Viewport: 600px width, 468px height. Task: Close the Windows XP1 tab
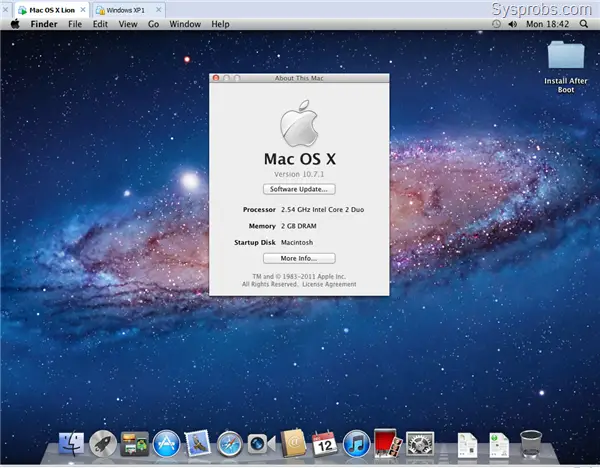(x=159, y=10)
